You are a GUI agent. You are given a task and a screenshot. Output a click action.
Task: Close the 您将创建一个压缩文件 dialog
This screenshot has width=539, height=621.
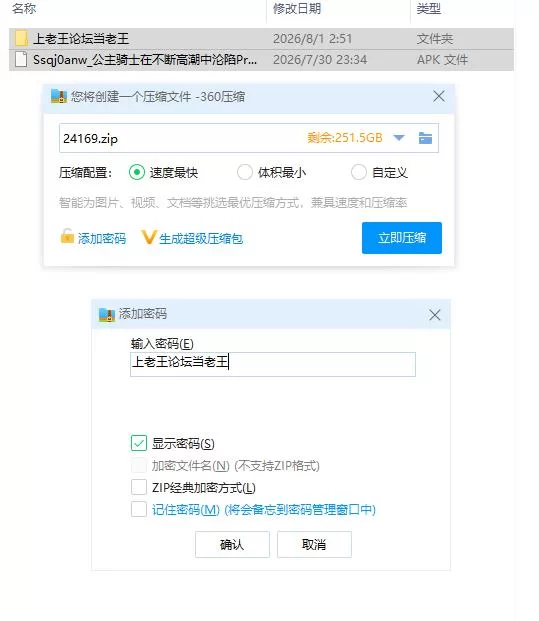tap(439, 96)
